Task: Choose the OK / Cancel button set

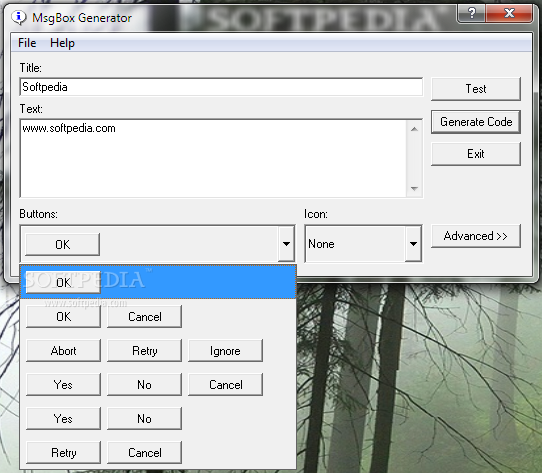Action: pyautogui.click(x=158, y=316)
